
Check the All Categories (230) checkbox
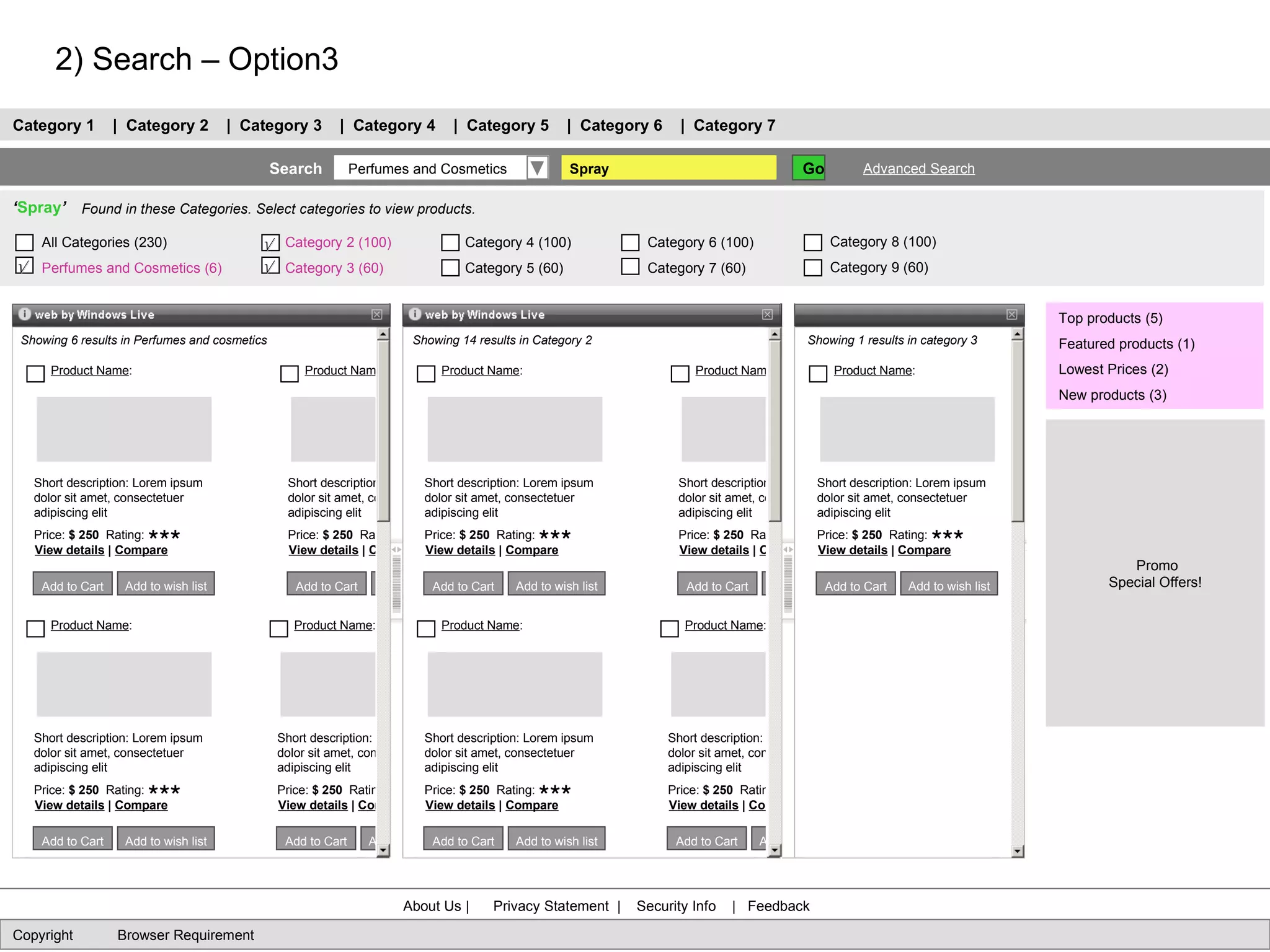[x=24, y=242]
